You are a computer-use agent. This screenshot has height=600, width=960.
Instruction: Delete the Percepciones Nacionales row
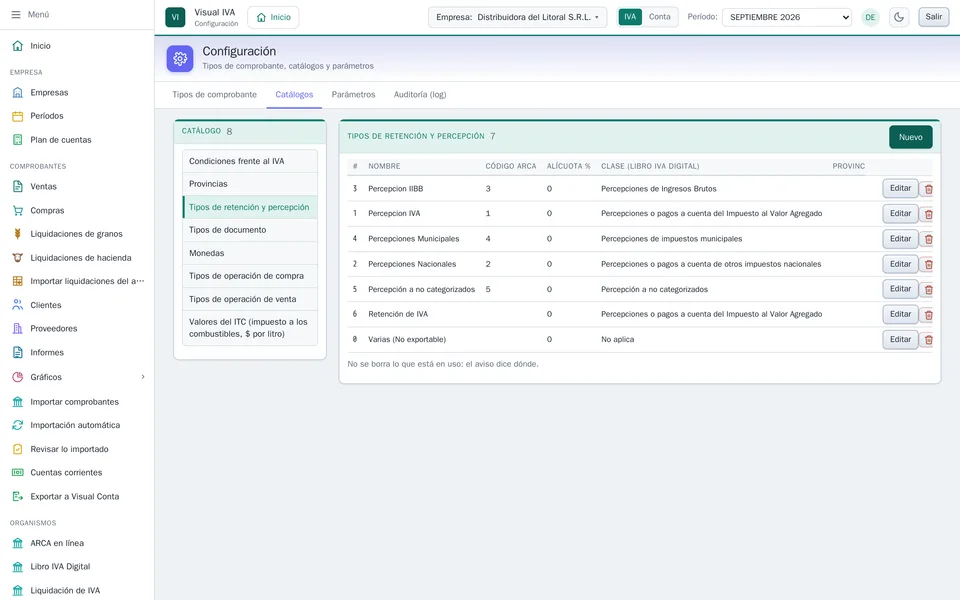928,264
